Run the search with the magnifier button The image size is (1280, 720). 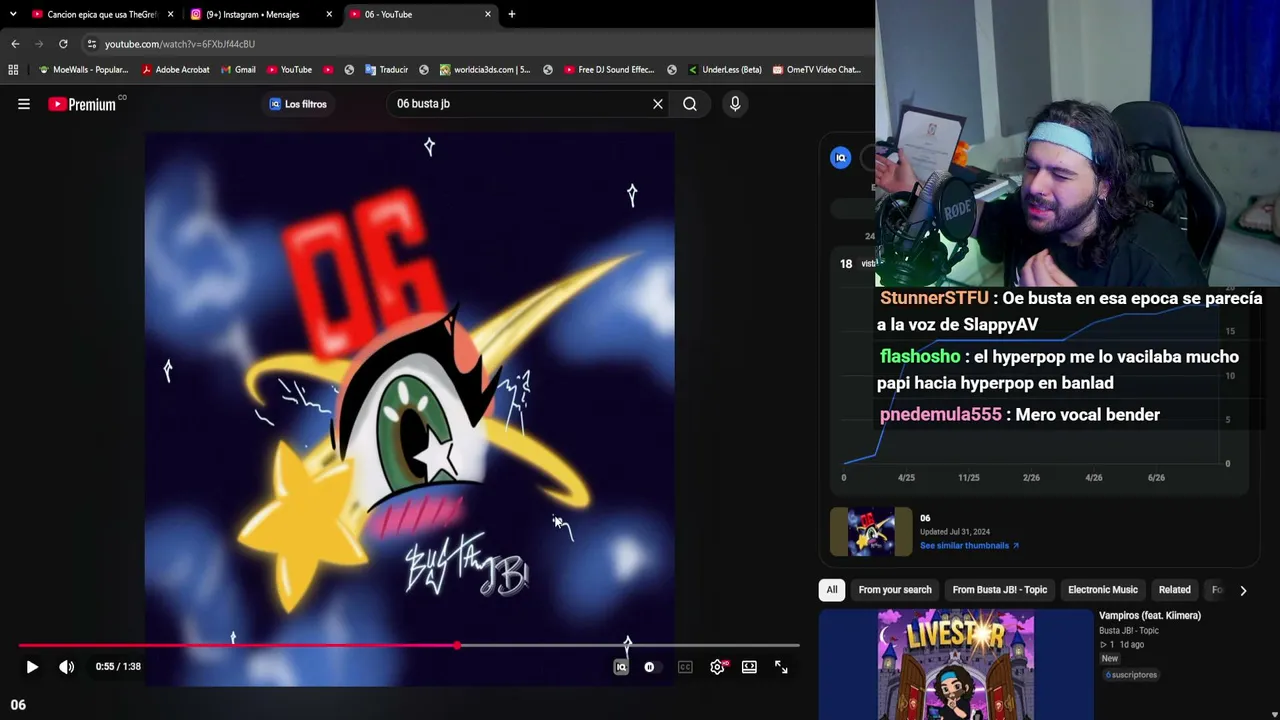pyautogui.click(x=690, y=104)
